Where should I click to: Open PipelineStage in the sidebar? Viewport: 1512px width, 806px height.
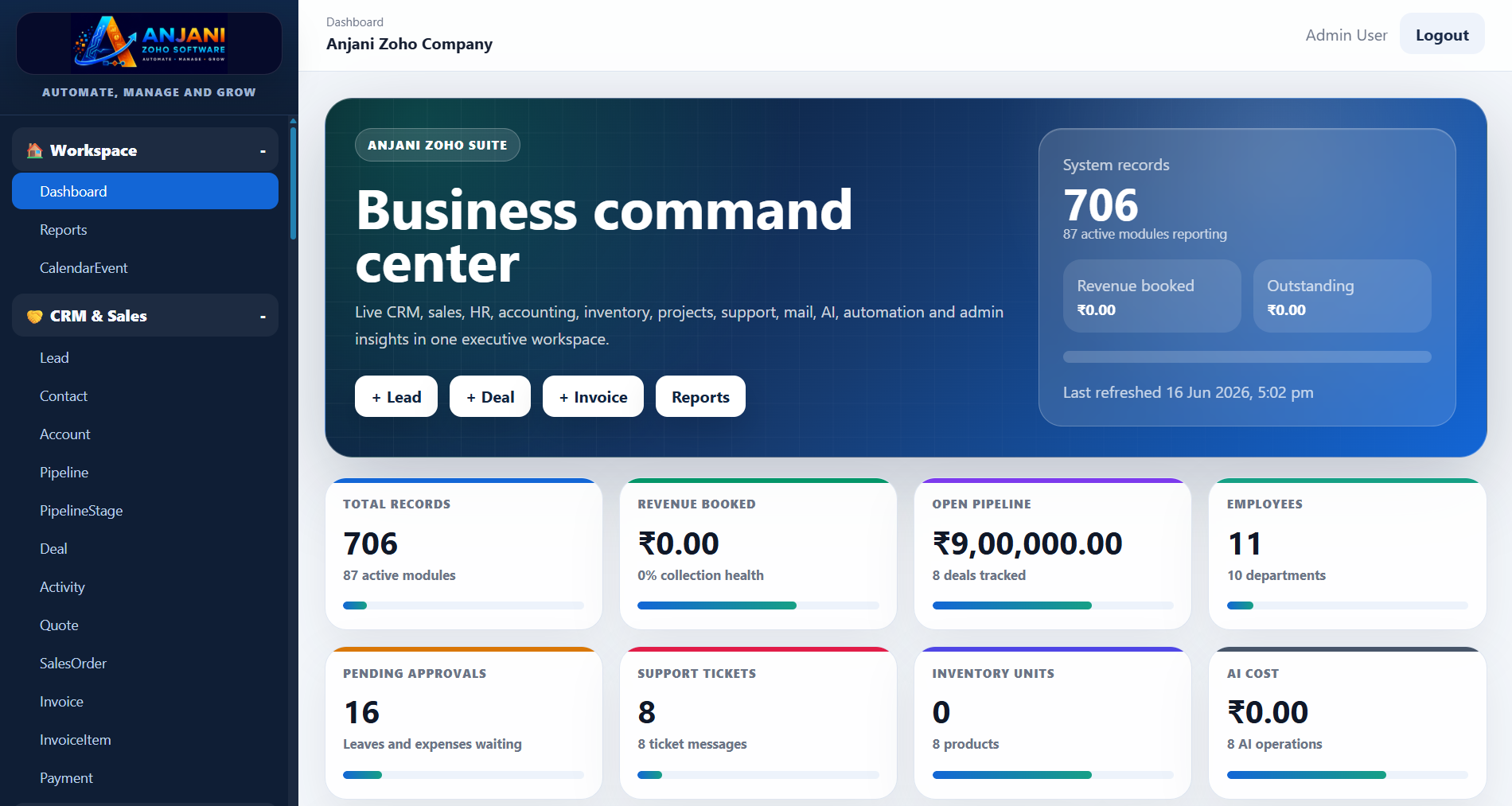[145, 511]
